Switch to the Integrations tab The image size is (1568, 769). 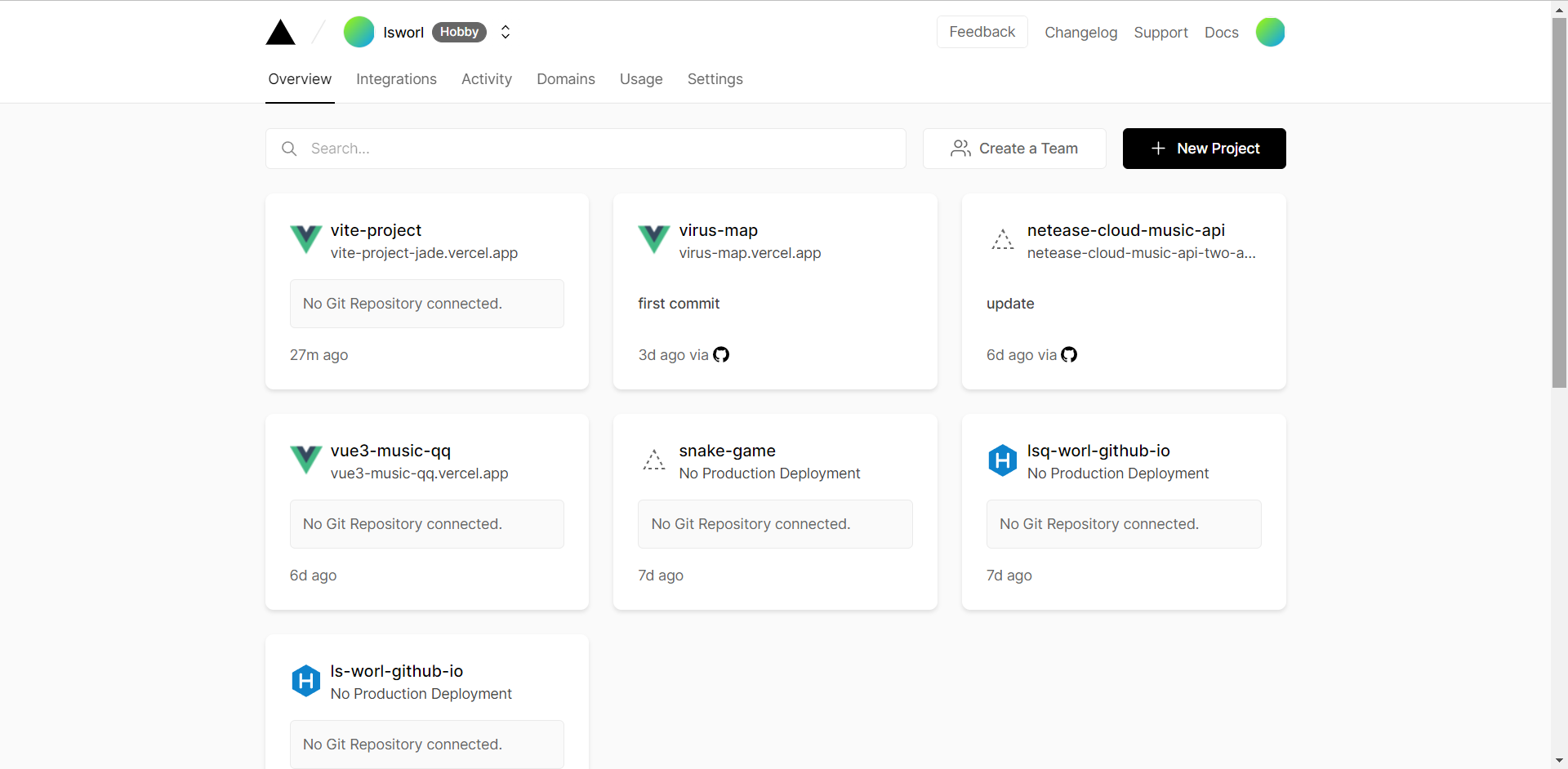[x=396, y=79]
